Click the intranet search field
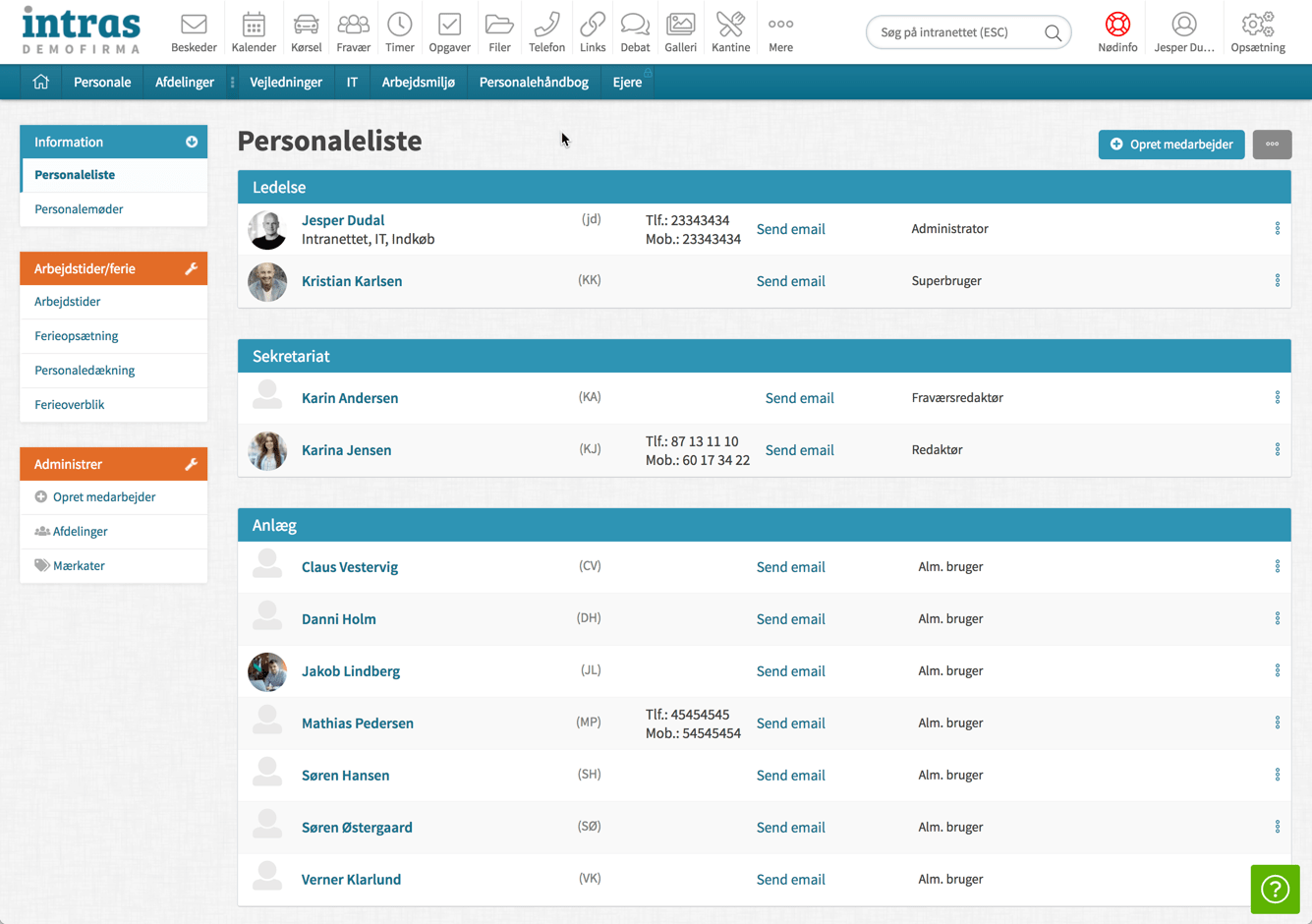The height and width of the screenshot is (924, 1312). pos(956,32)
